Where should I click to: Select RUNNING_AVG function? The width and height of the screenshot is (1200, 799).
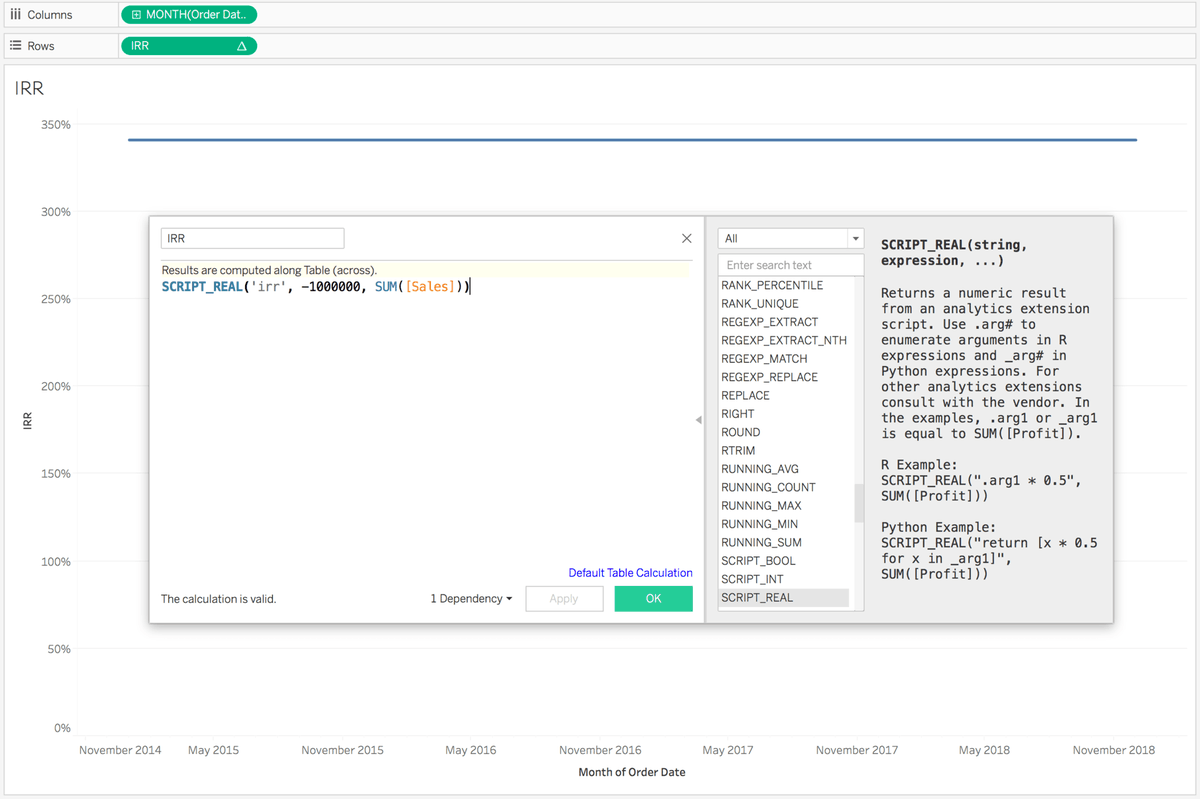[760, 469]
